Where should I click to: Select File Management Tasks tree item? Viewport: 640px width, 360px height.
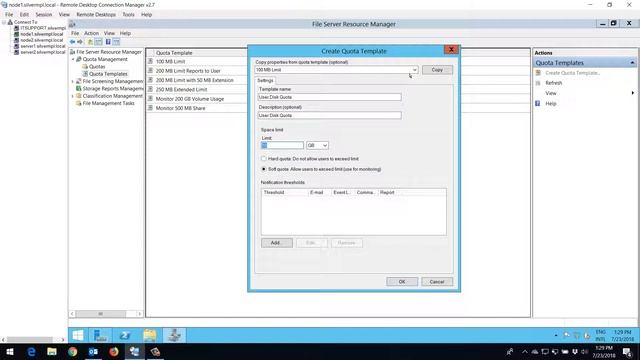point(108,103)
